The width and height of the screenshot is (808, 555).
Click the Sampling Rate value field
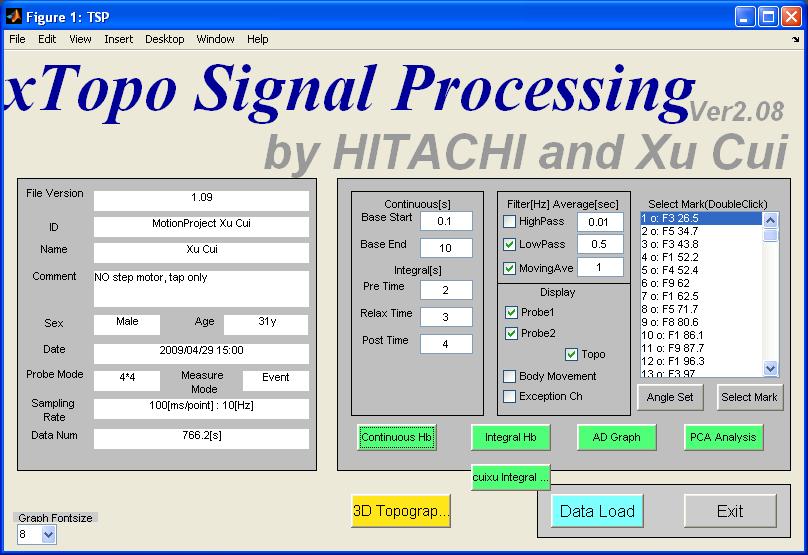[x=201, y=409]
